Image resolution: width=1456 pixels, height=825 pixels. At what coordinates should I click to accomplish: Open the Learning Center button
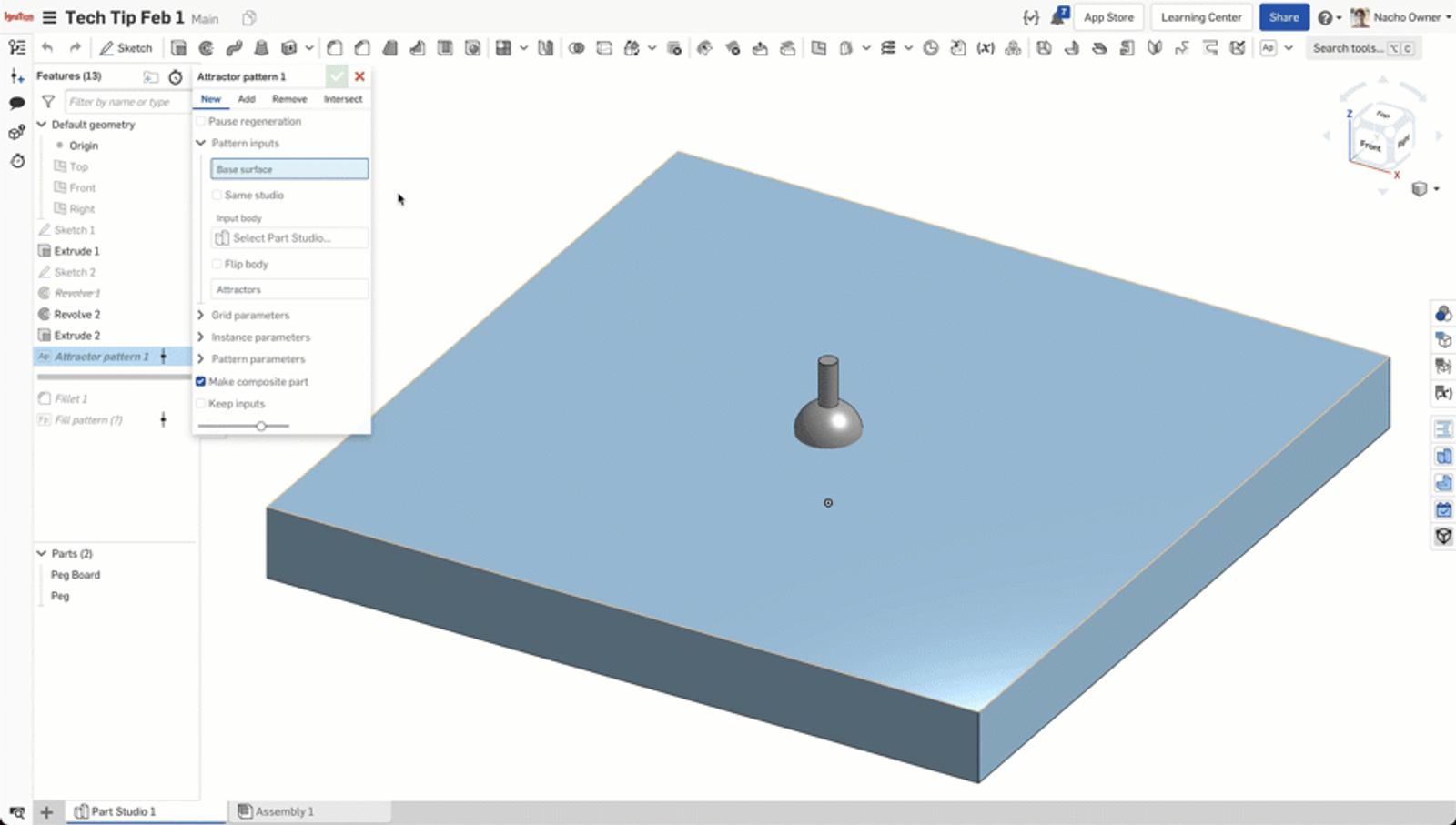1200,17
